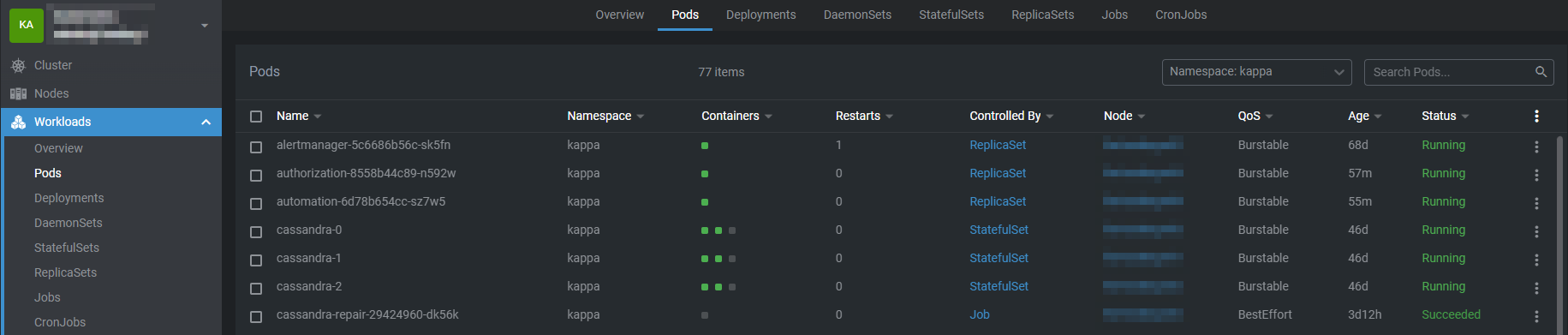Screen dimensions: 1568x335
Task: Click the Workloads cubes icon
Action: click(18, 122)
